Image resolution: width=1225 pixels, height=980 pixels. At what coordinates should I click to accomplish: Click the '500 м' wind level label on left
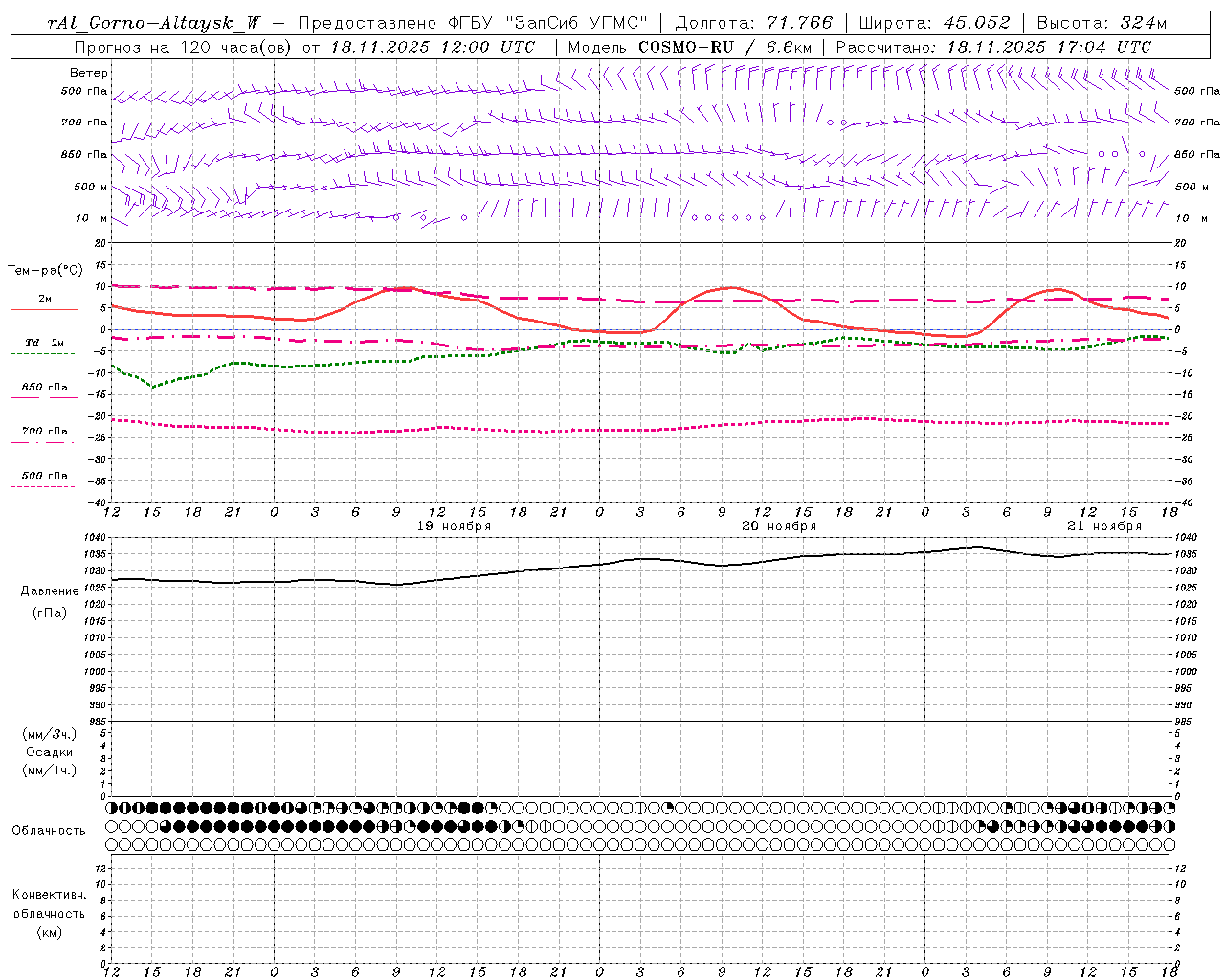click(92, 187)
